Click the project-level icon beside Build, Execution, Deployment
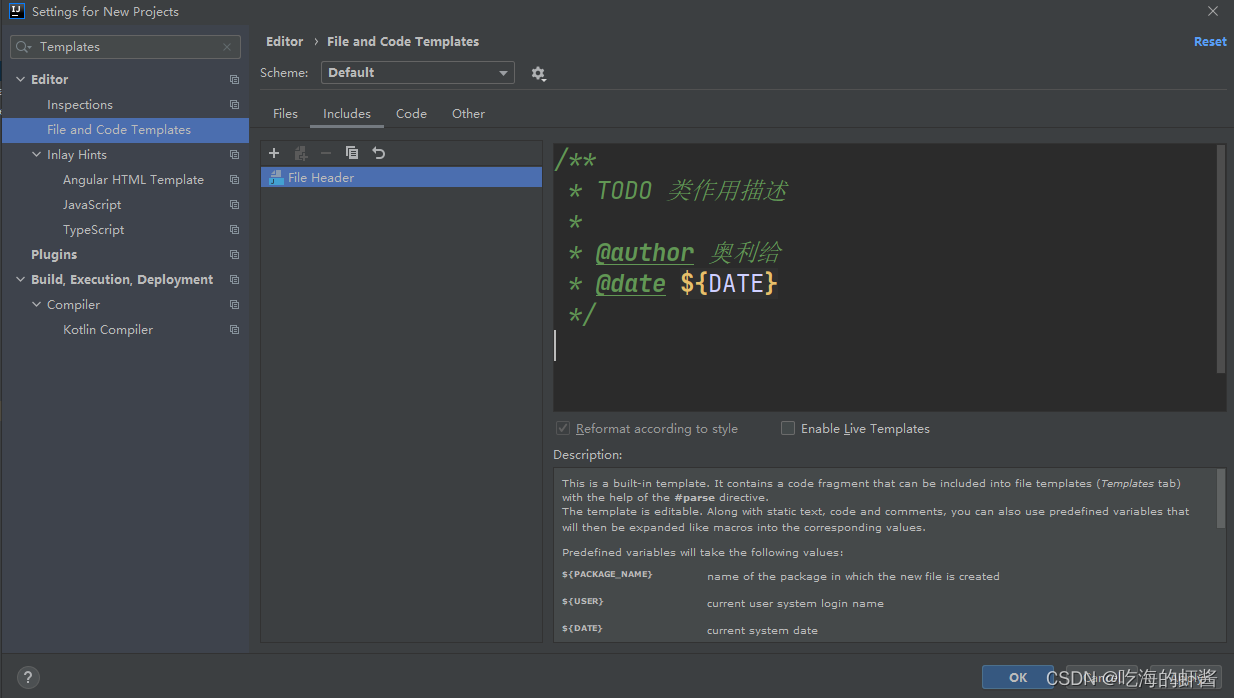This screenshot has height=698, width=1234. 234,280
